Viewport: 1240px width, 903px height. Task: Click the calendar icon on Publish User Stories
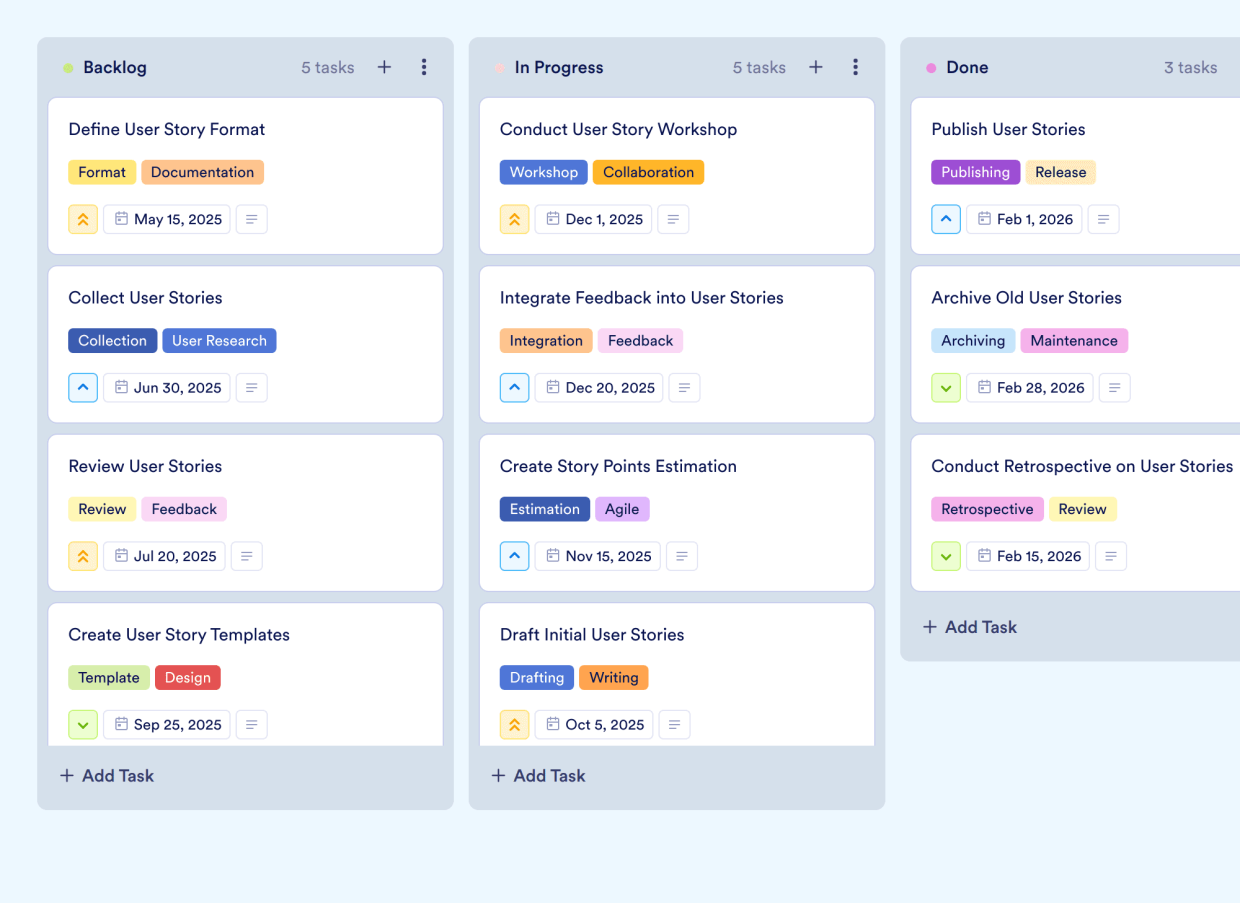point(983,219)
